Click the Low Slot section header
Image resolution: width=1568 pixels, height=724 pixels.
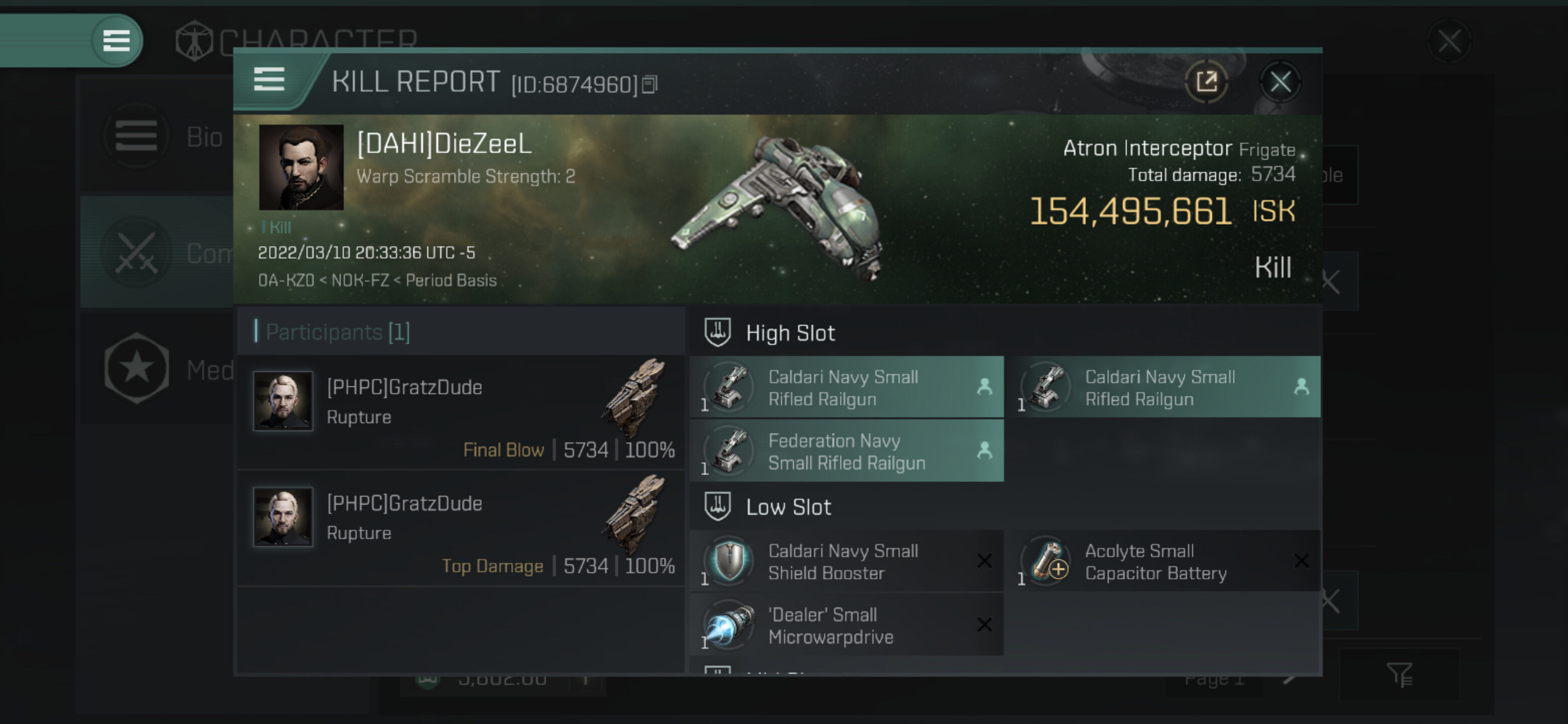(x=788, y=507)
